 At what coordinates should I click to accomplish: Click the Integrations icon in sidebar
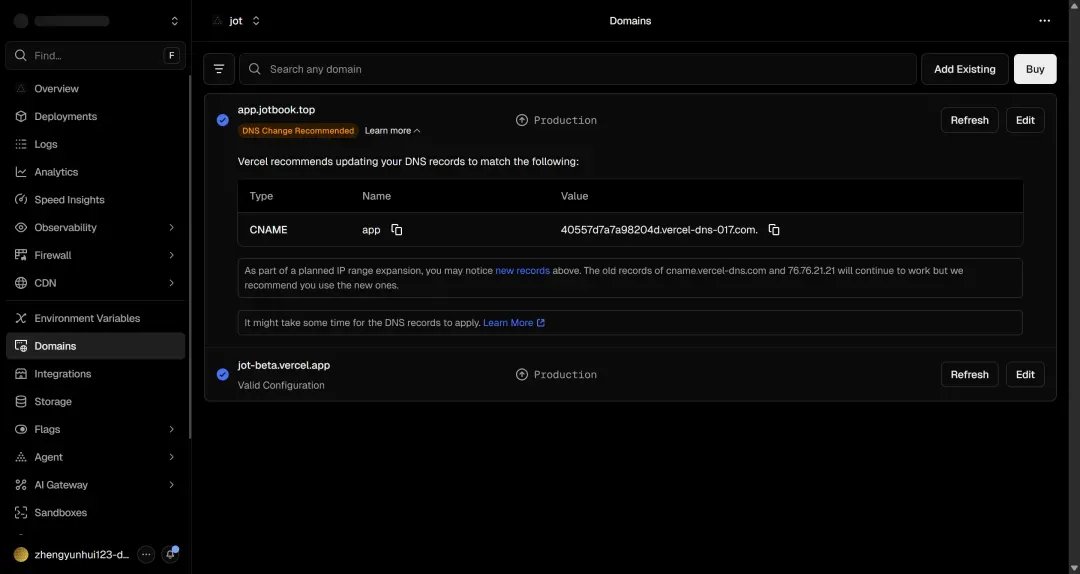tap(21, 373)
